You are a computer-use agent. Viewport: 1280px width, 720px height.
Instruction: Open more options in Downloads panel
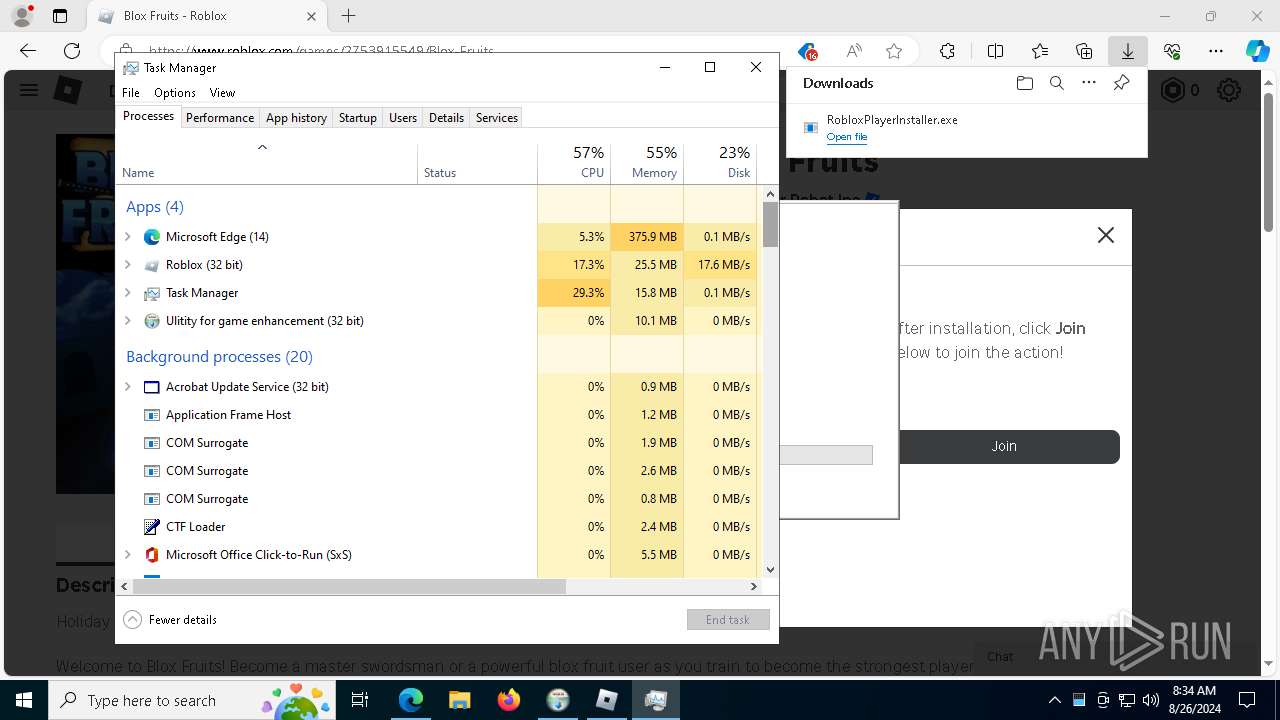(1089, 83)
